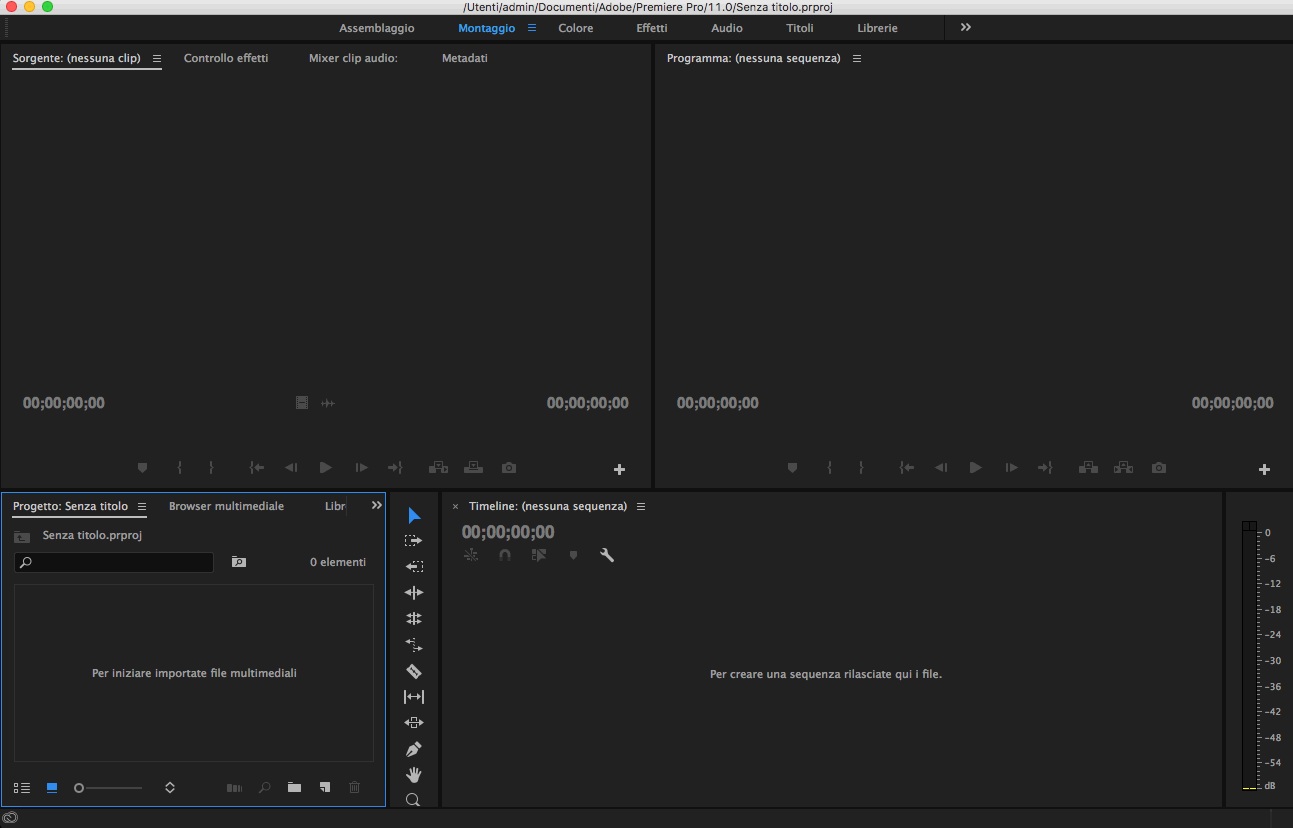Open Browser multimediale tab
Image resolution: width=1293 pixels, height=828 pixels.
(226, 506)
